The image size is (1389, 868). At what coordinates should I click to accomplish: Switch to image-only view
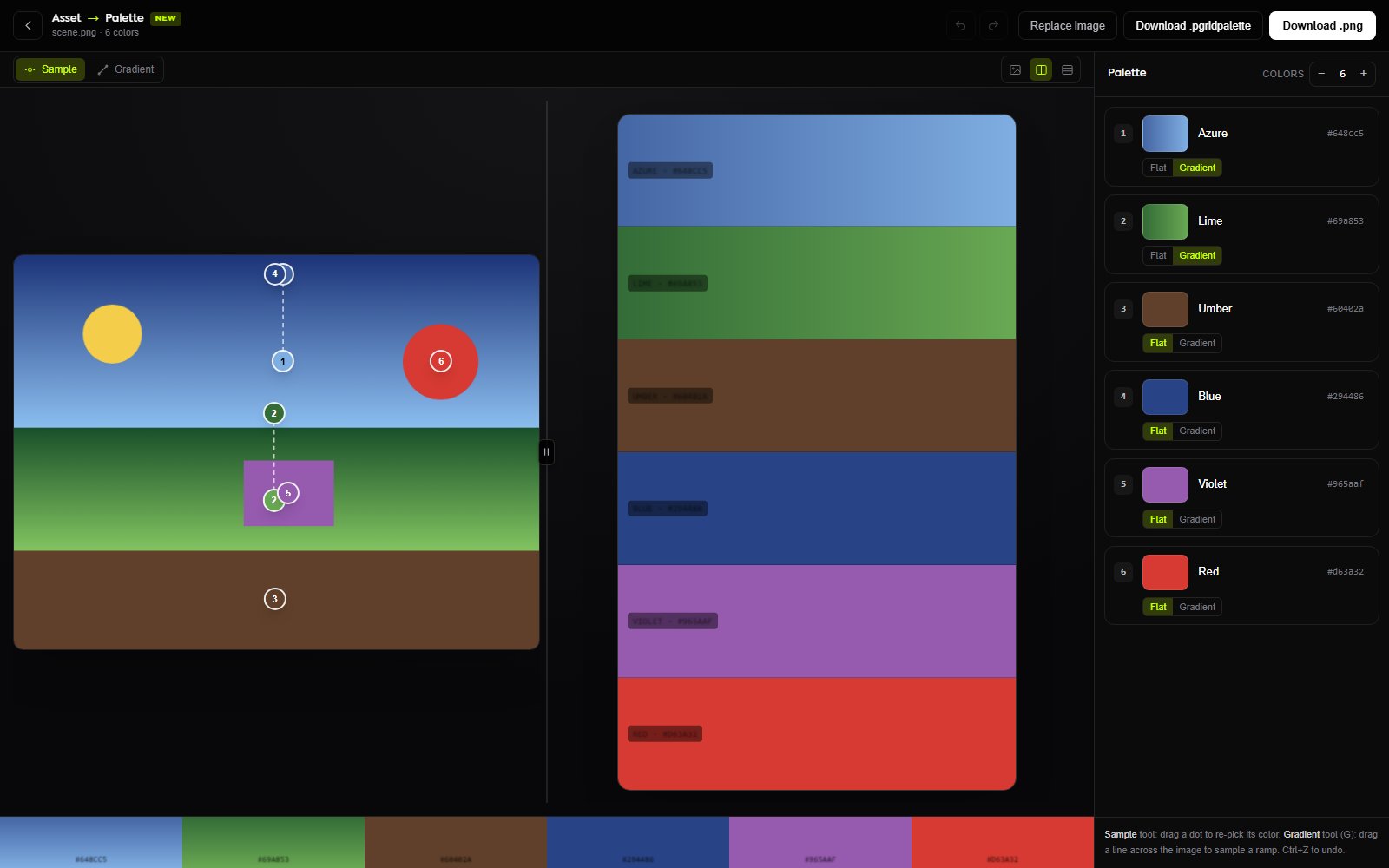[1015, 69]
